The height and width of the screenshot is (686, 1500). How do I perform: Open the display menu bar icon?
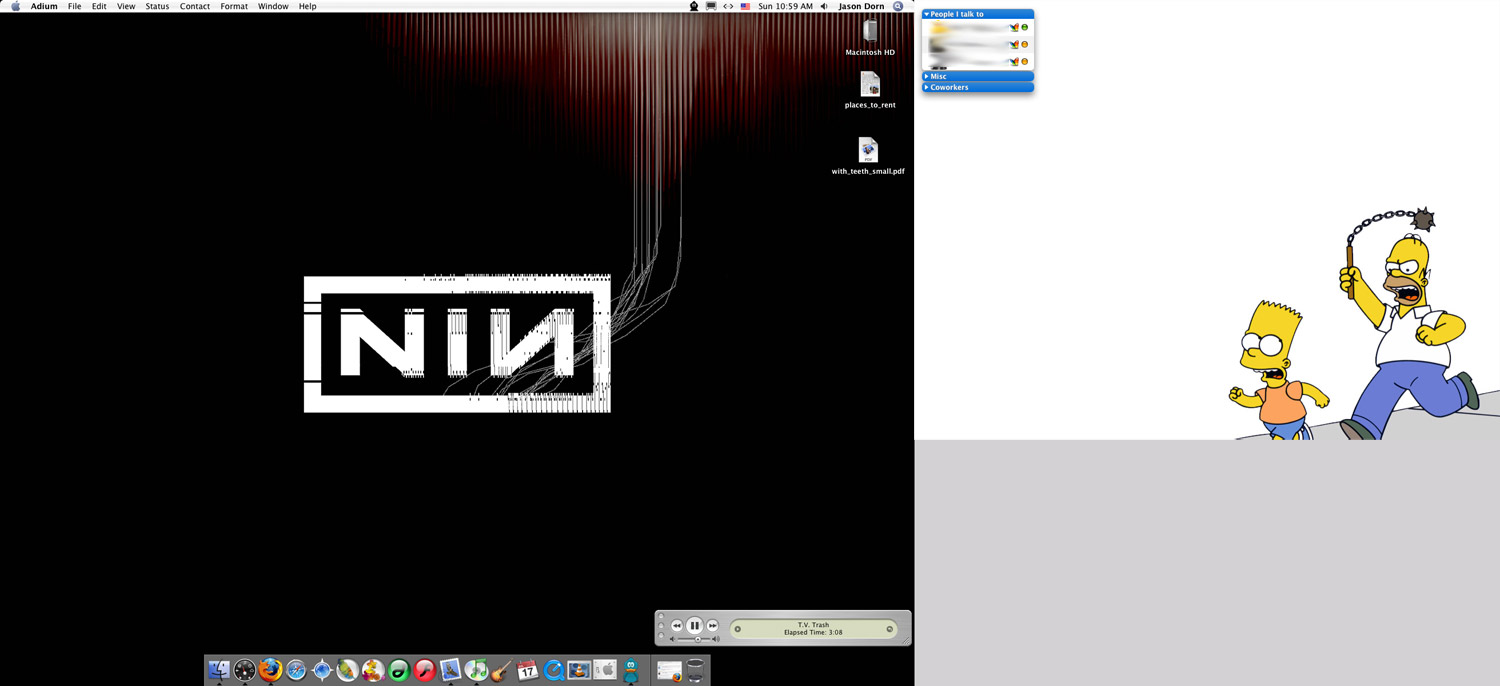[711, 6]
